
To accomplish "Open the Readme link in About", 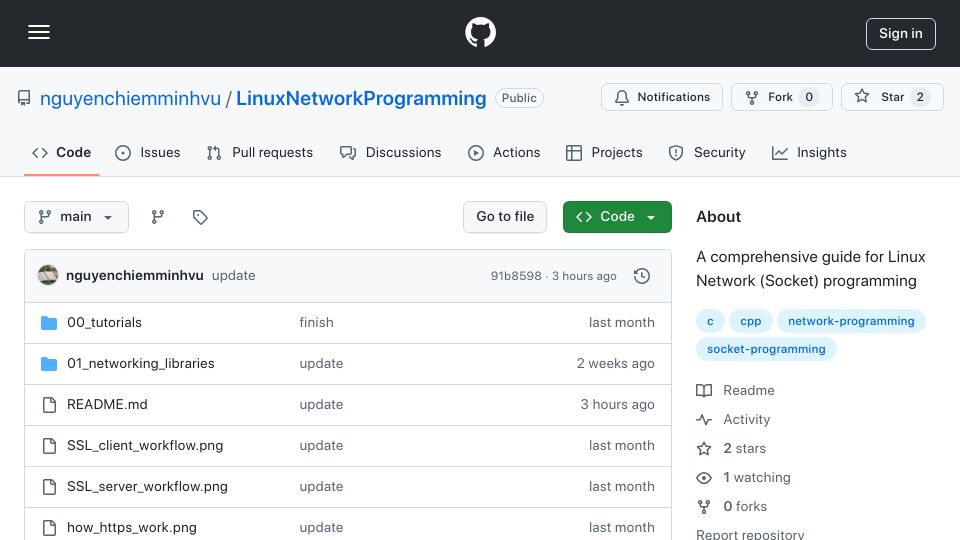I will coord(735,391).
